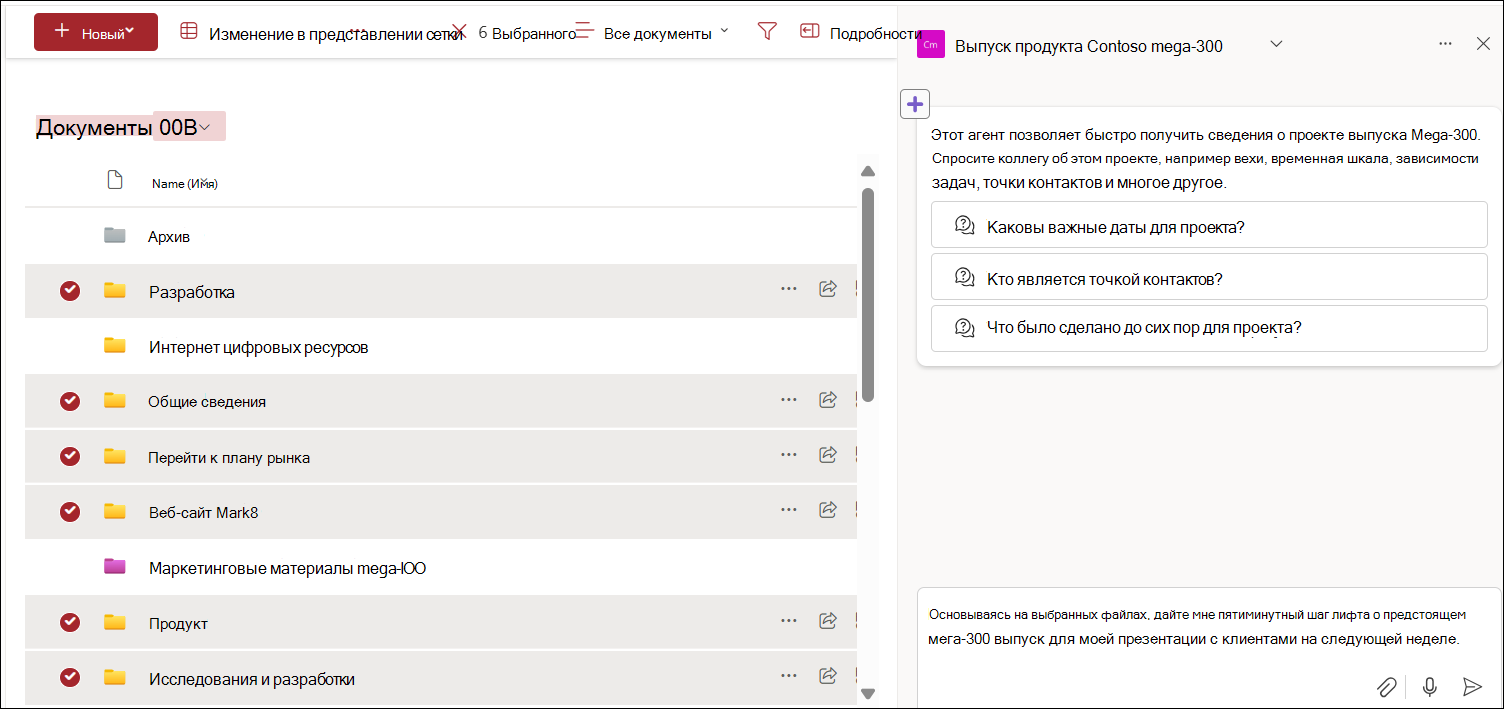
Task: Click the pink Маркетинговые материалы folder icon
Action: [x=115, y=567]
